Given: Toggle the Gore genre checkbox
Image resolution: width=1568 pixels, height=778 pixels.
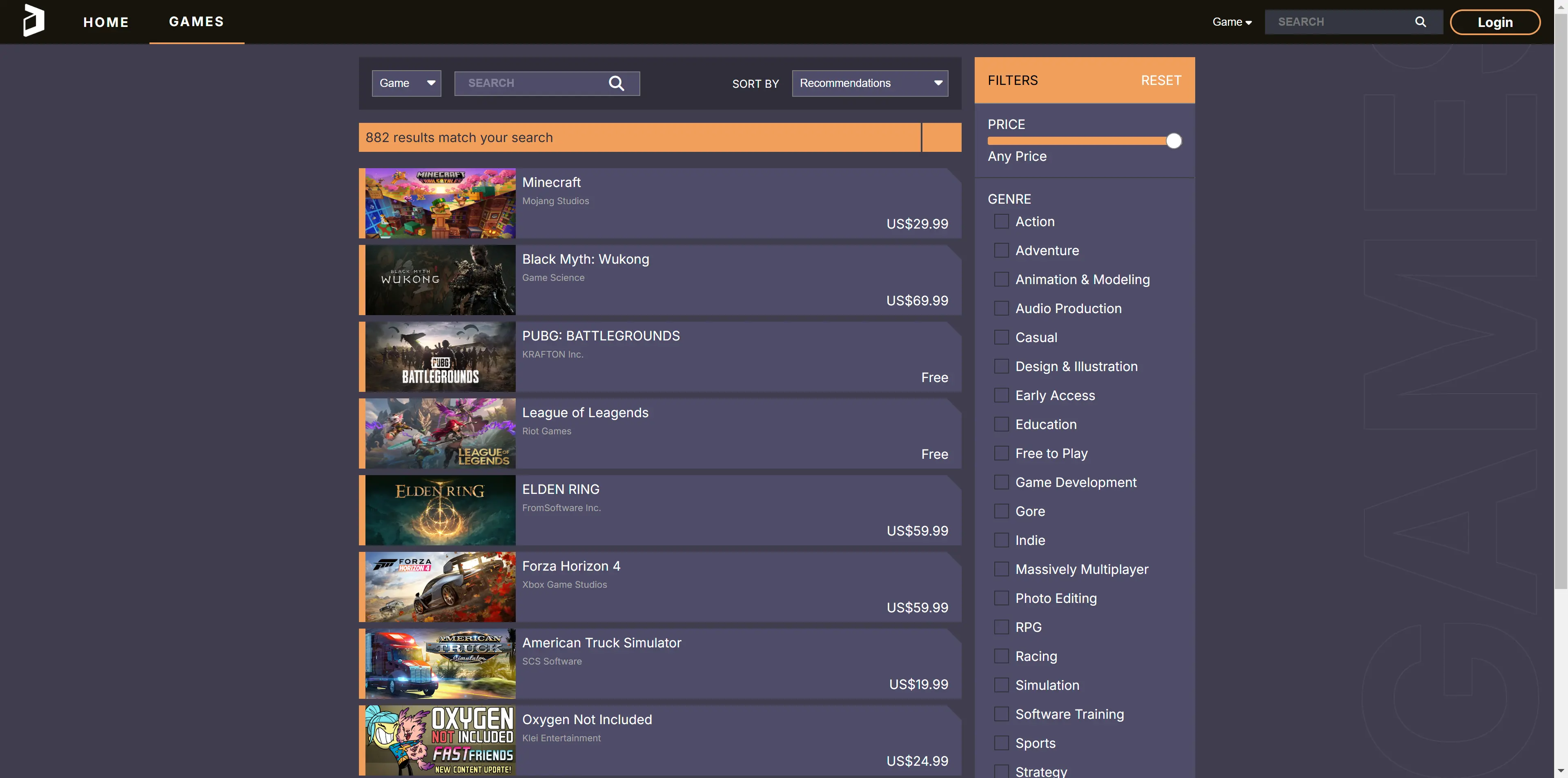Looking at the screenshot, I should click(x=1001, y=511).
